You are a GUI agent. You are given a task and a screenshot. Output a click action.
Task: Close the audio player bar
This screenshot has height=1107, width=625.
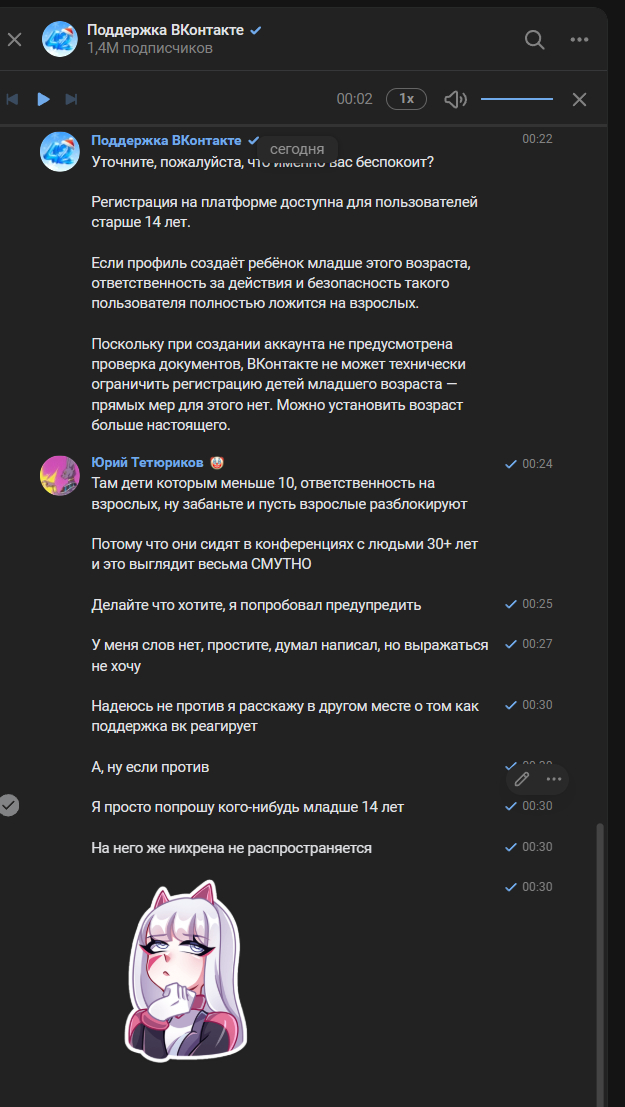coord(579,98)
